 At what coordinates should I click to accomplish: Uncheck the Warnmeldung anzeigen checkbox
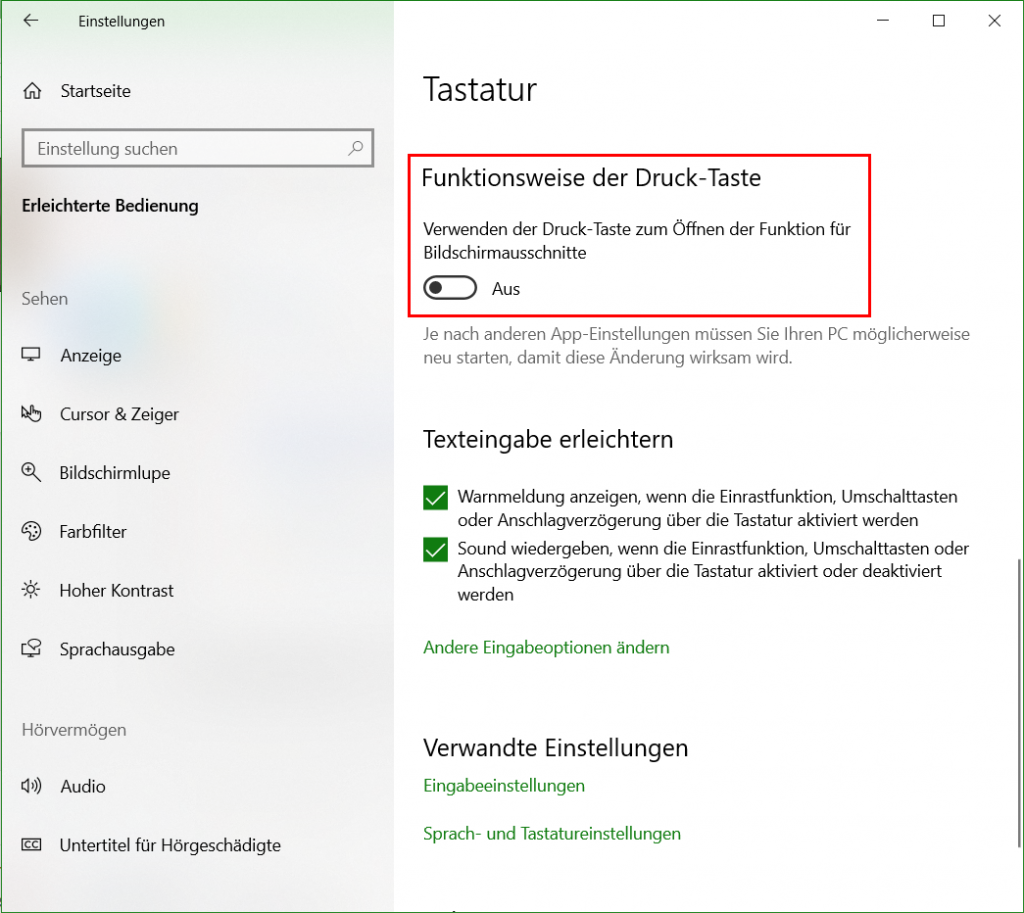click(434, 497)
